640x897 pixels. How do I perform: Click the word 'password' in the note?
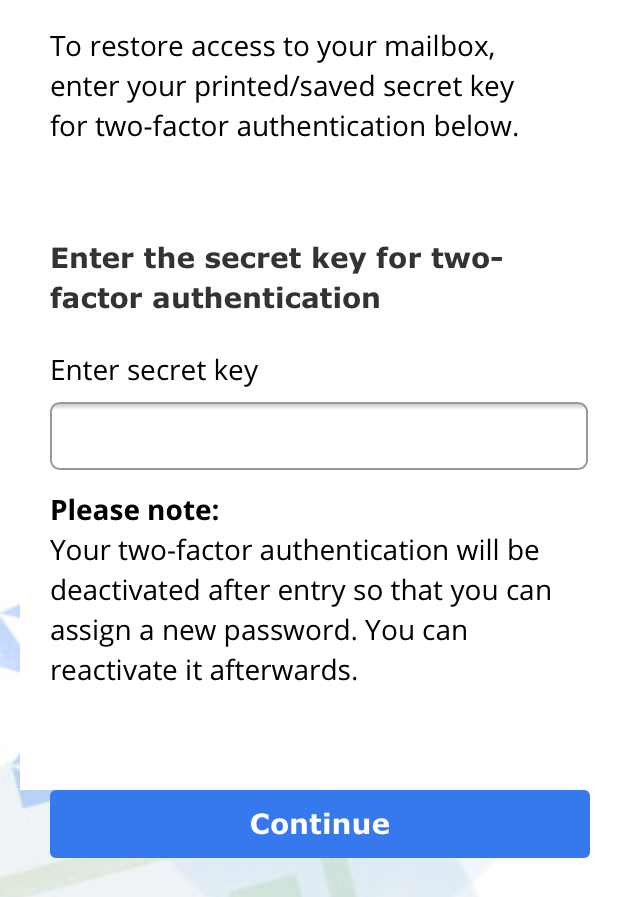290,632
